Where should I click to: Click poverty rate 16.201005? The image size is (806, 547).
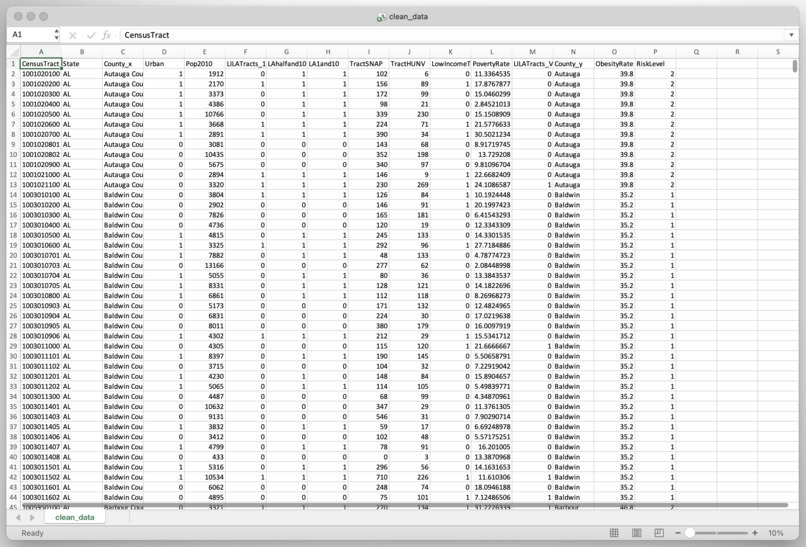(491, 447)
